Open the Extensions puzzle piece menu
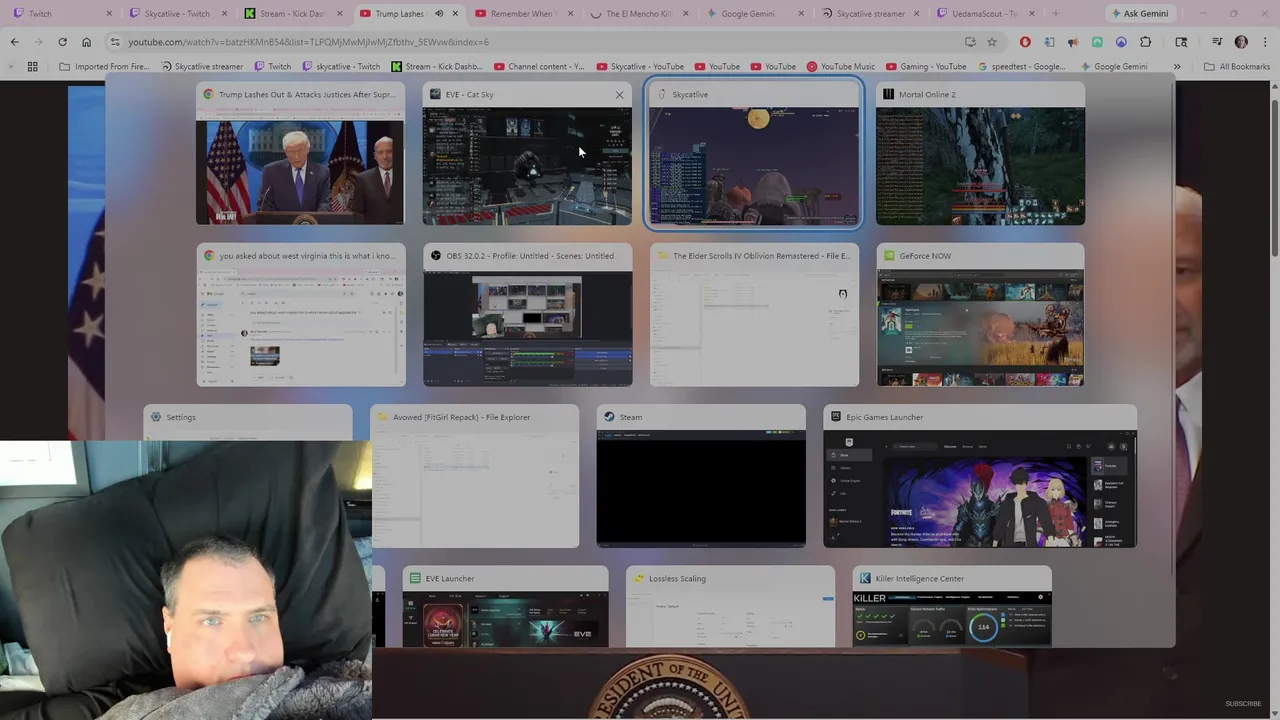 coord(1146,42)
